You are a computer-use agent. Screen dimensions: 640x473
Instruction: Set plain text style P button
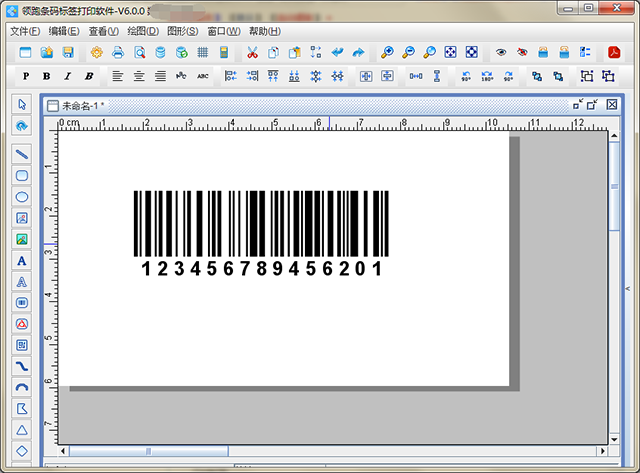(26, 76)
